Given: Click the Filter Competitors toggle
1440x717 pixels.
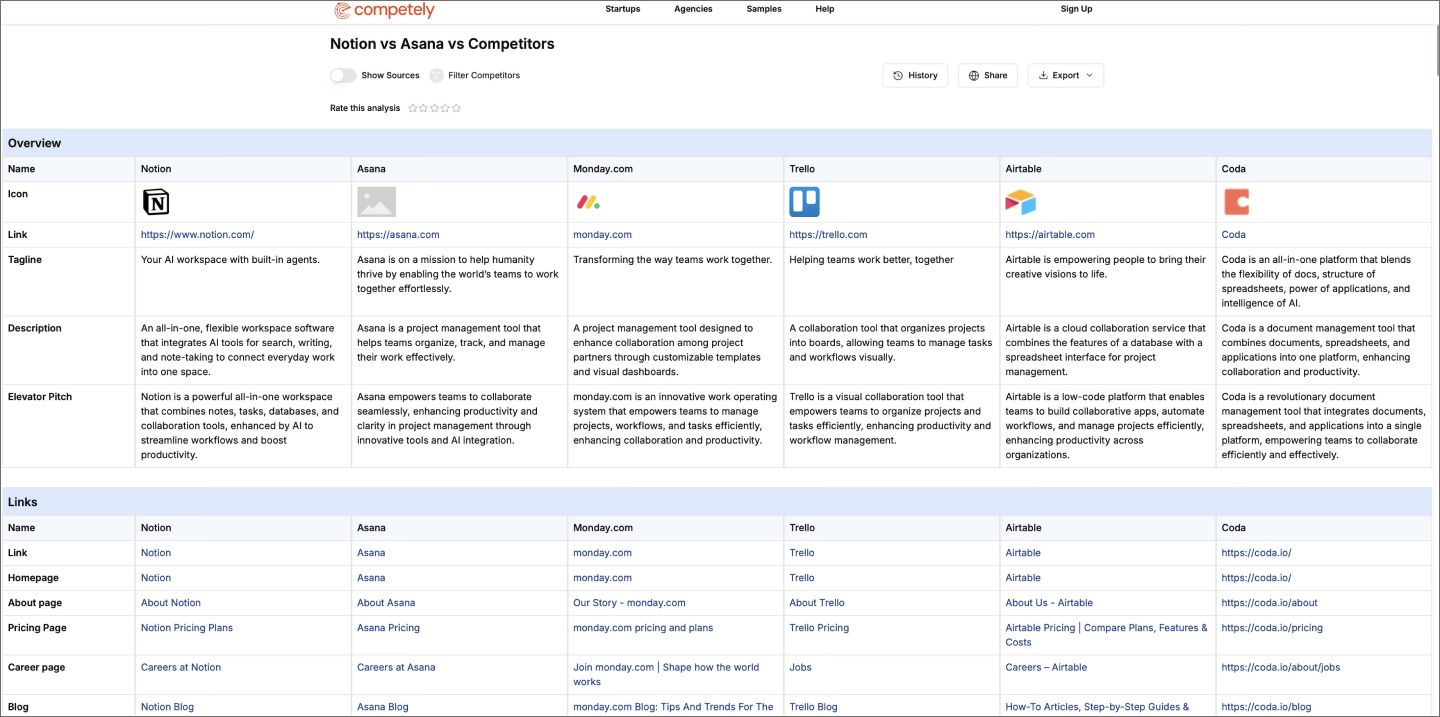Looking at the screenshot, I should 436,74.
